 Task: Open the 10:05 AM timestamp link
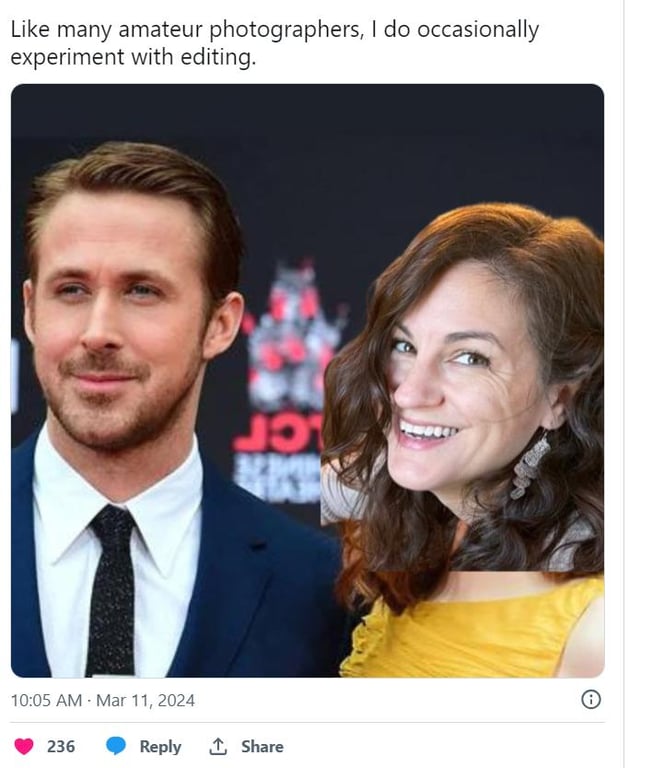coord(46,700)
